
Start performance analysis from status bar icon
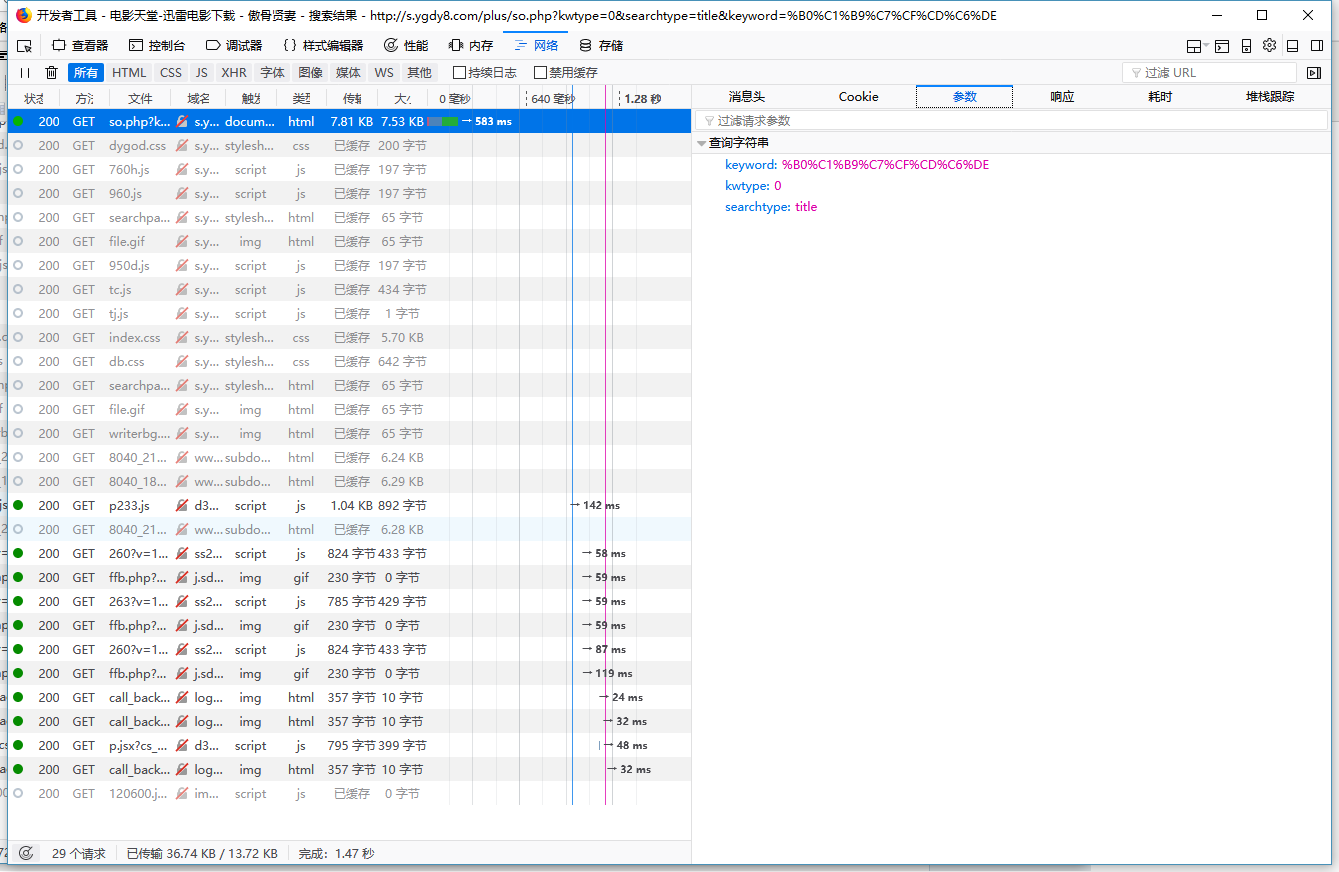(x=26, y=854)
